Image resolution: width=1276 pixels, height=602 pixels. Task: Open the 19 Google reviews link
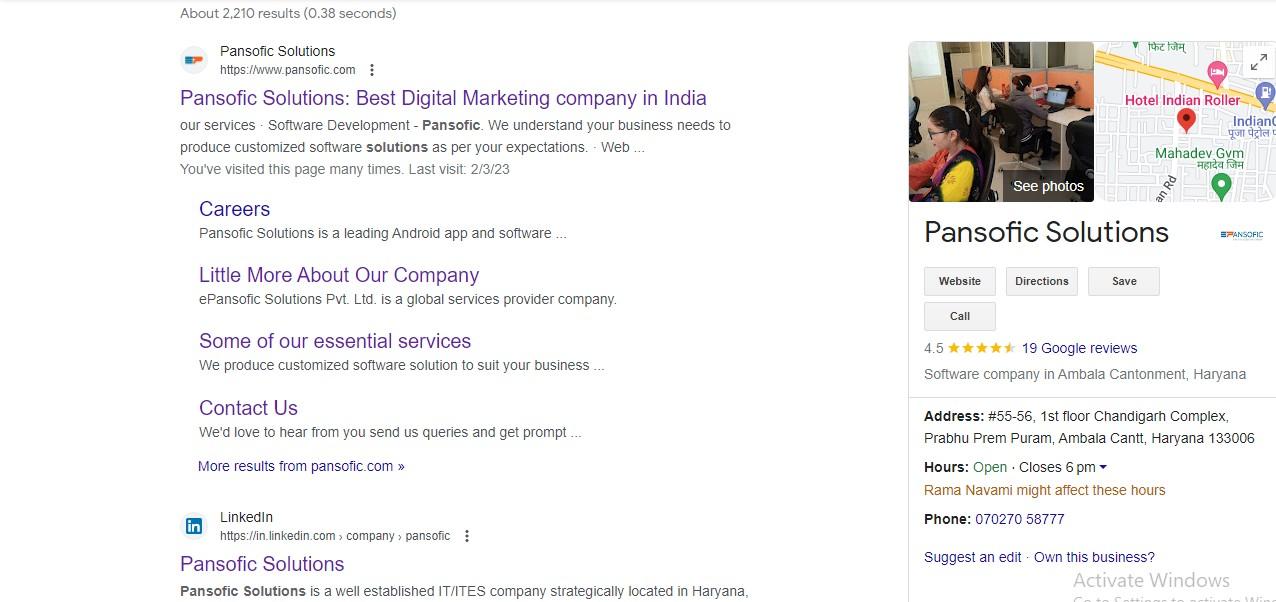[x=1079, y=348]
